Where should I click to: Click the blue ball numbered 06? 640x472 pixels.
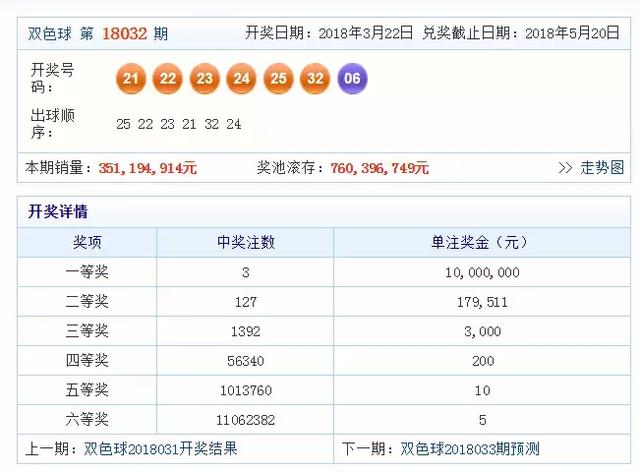(x=352, y=78)
